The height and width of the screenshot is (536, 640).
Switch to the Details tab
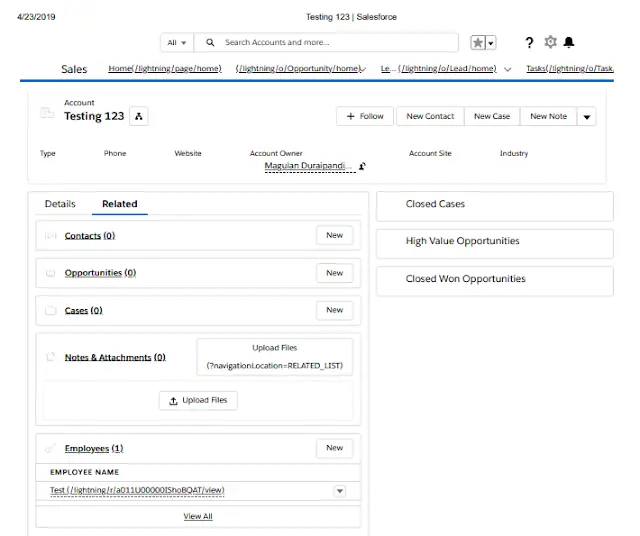[60, 204]
